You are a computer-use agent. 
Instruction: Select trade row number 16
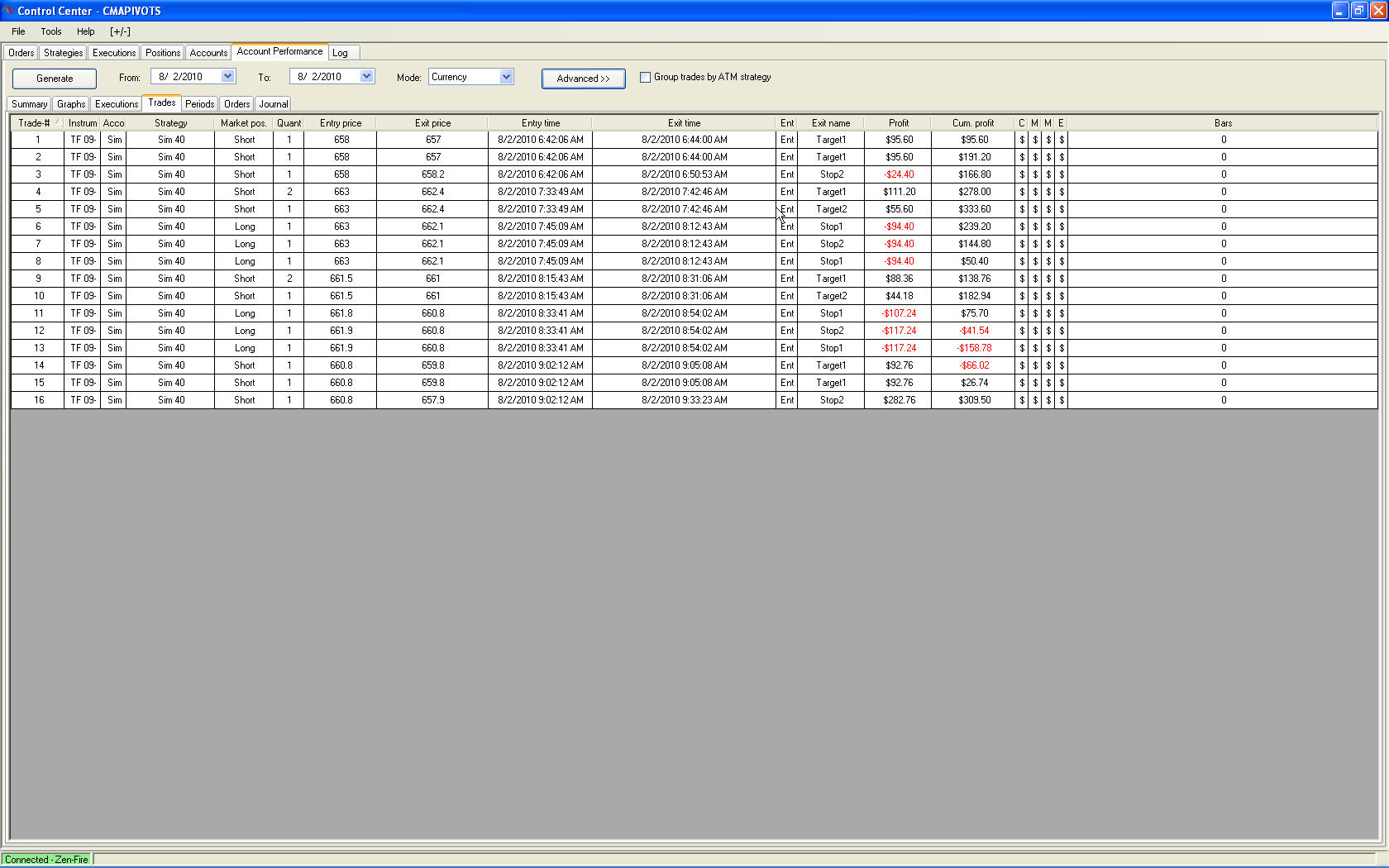pos(694,400)
